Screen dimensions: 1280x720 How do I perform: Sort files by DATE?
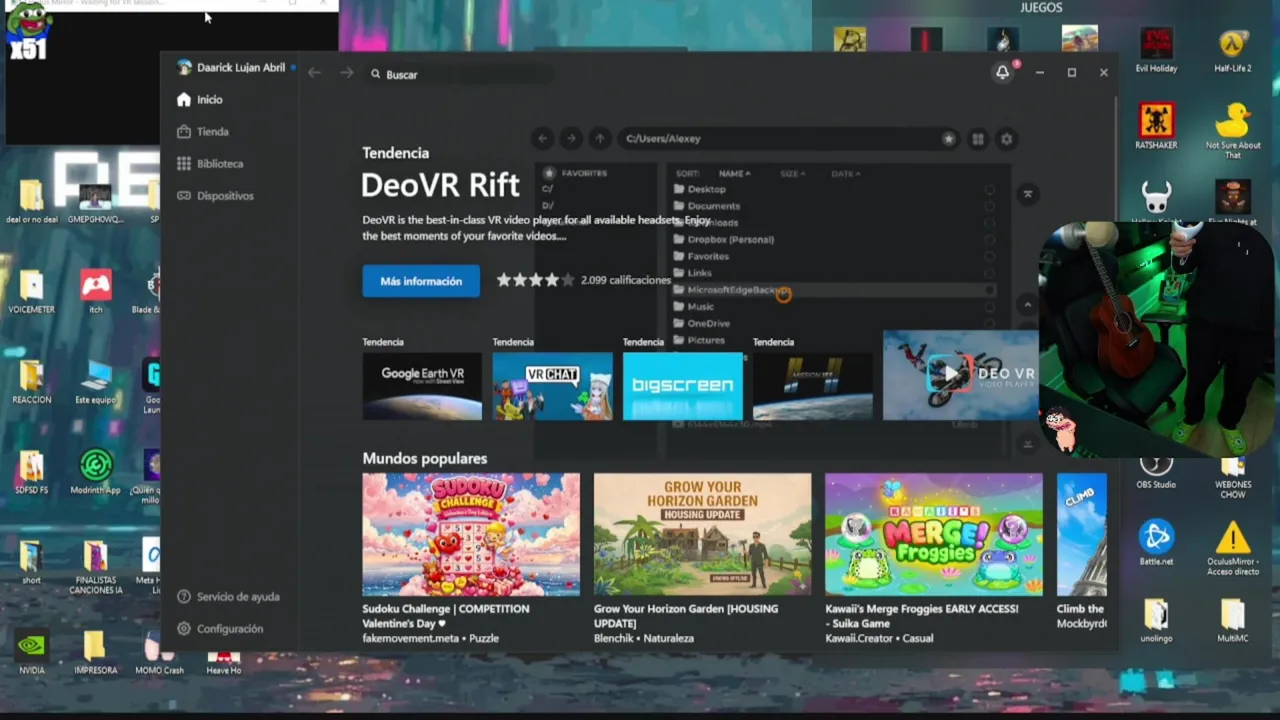coord(845,174)
